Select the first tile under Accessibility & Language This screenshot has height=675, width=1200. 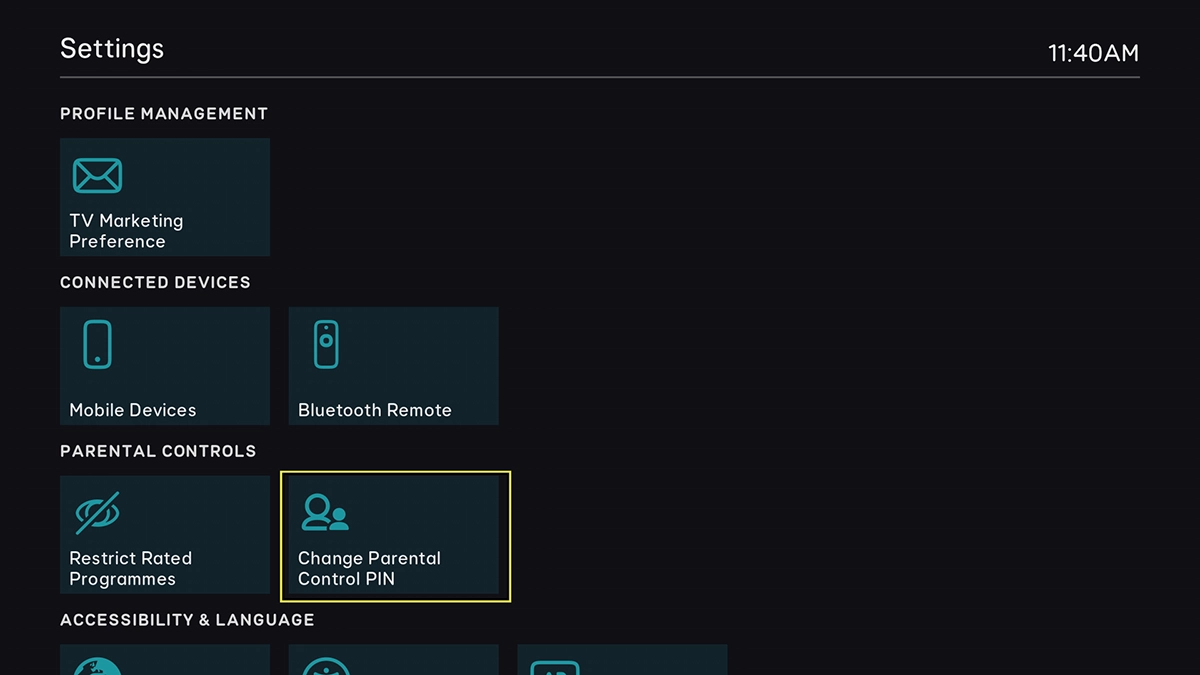point(164,662)
